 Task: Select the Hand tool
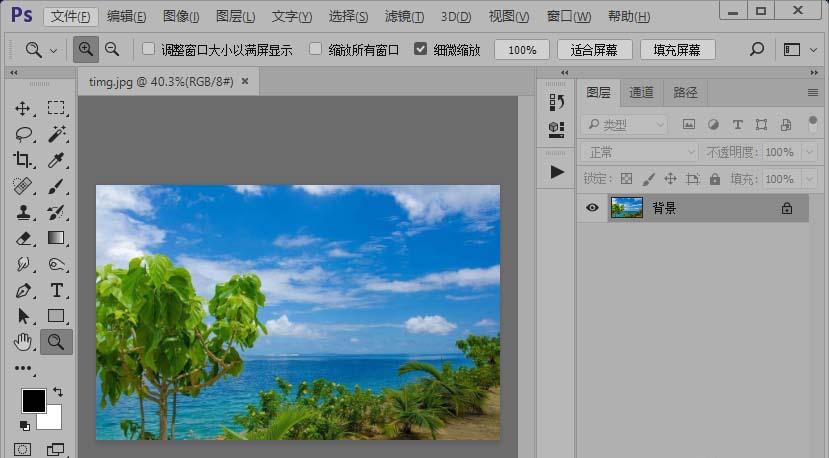point(23,342)
